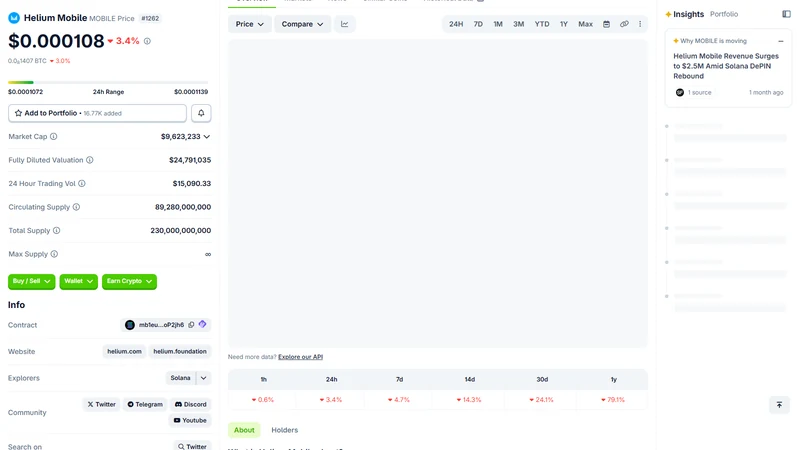The width and height of the screenshot is (800, 450).
Task: Toggle the Insights side panel icon
Action: pos(786,14)
